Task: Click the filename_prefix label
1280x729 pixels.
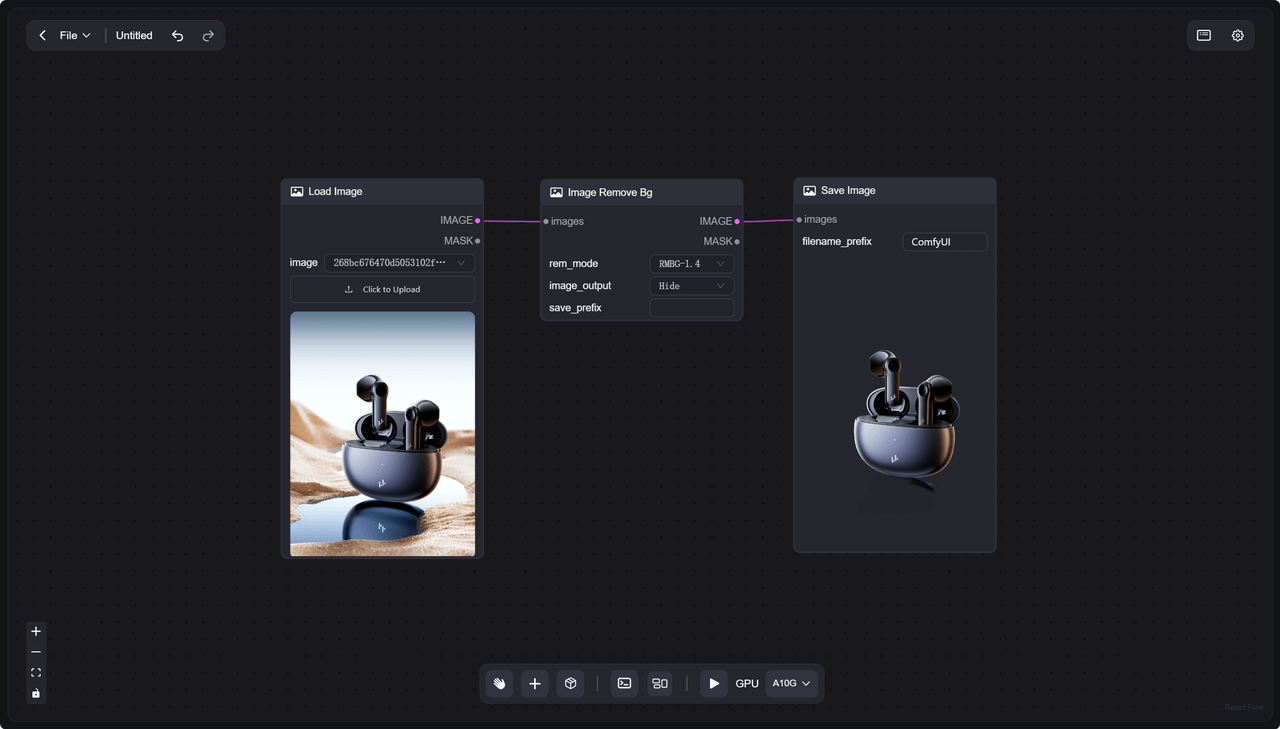Action: [837, 242]
